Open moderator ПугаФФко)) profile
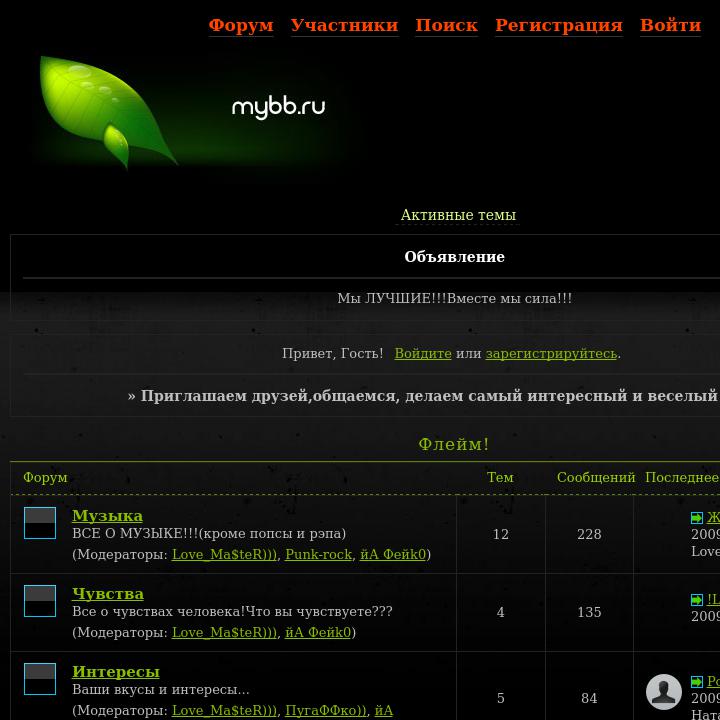This screenshot has height=720, width=720. coord(326,710)
